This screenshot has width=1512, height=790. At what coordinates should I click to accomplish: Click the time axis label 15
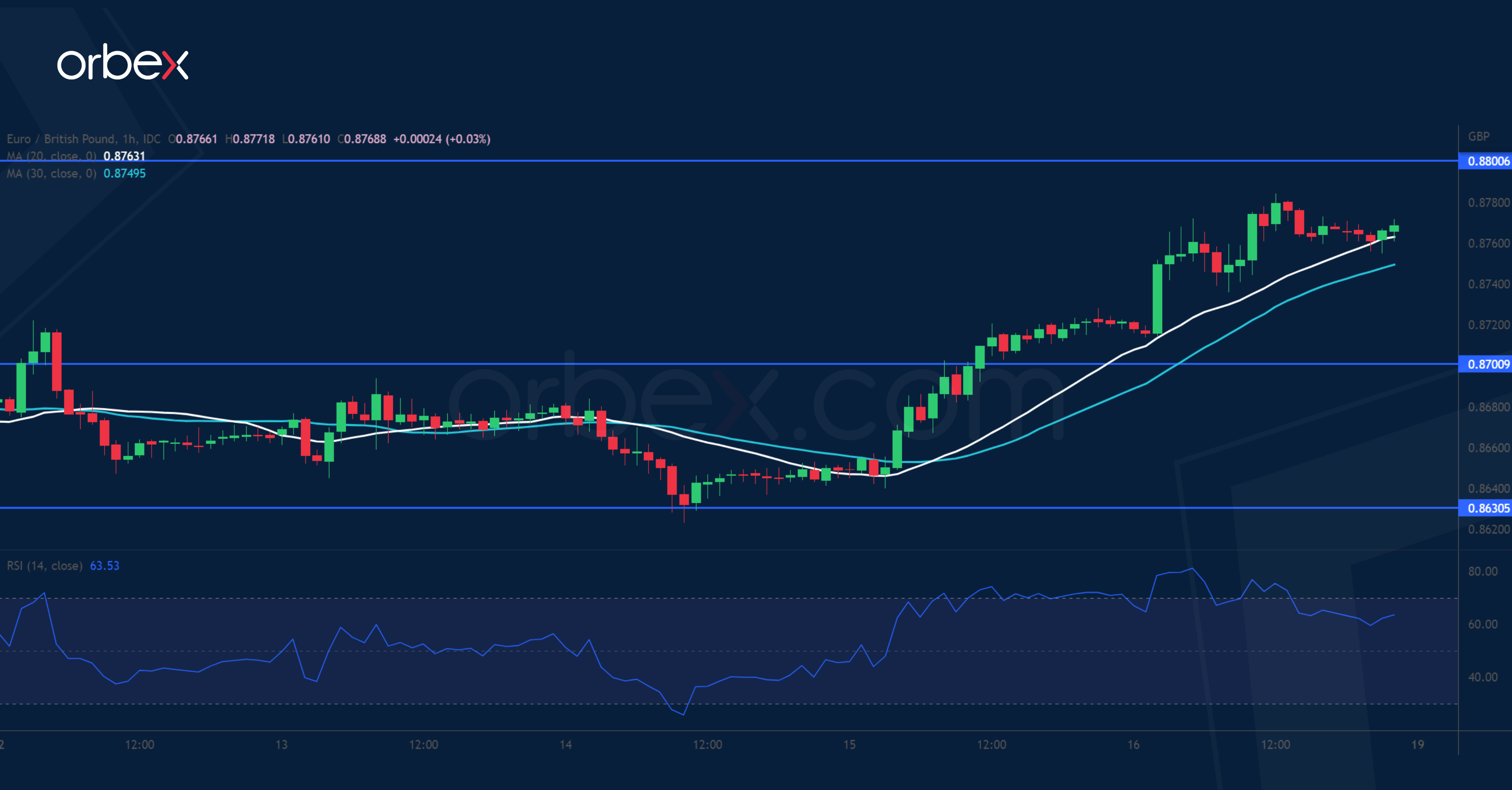pyautogui.click(x=849, y=745)
